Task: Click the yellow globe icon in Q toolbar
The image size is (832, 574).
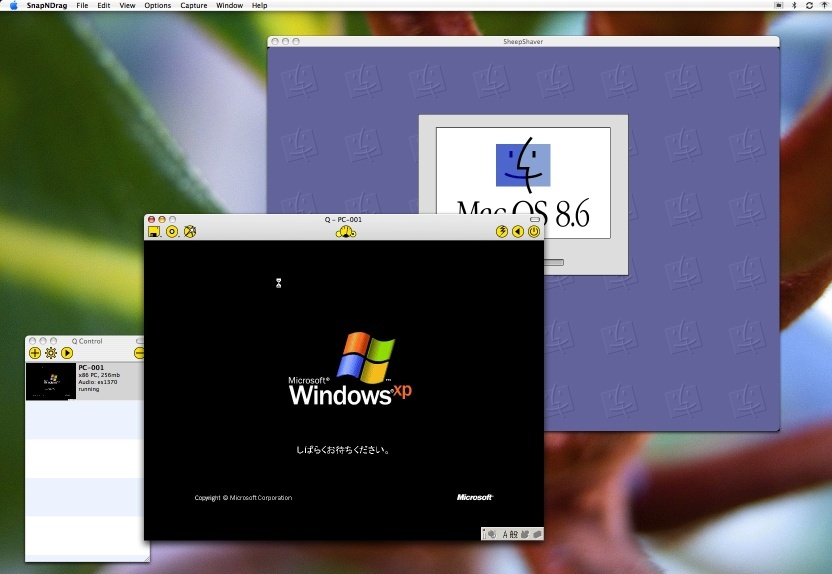Action: 190,232
